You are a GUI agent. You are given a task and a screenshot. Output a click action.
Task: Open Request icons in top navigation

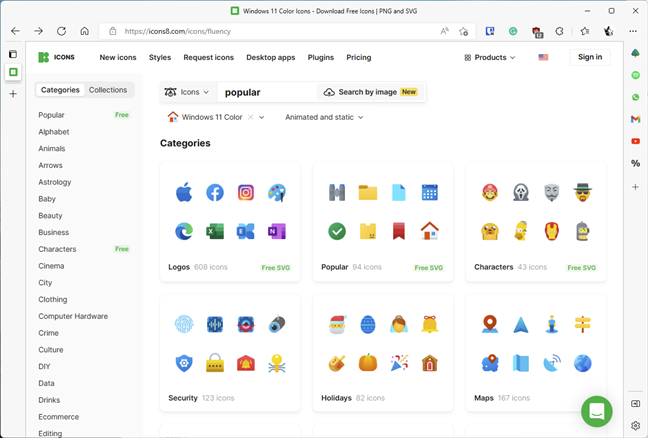pos(209,57)
